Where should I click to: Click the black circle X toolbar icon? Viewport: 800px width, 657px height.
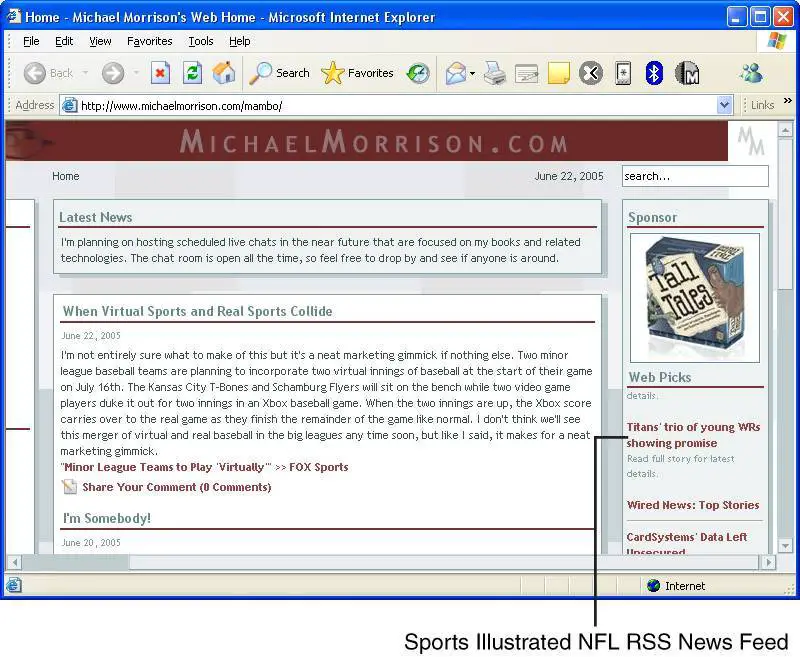click(x=591, y=73)
